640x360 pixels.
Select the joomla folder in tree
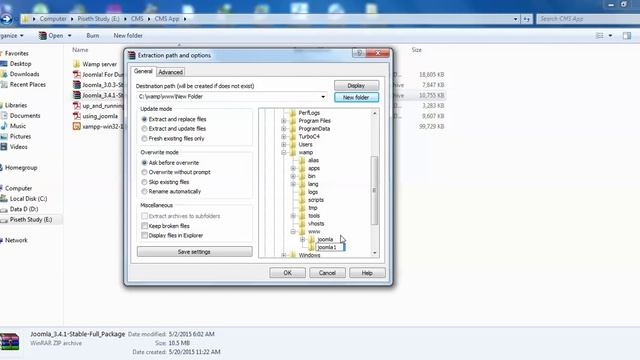point(325,240)
